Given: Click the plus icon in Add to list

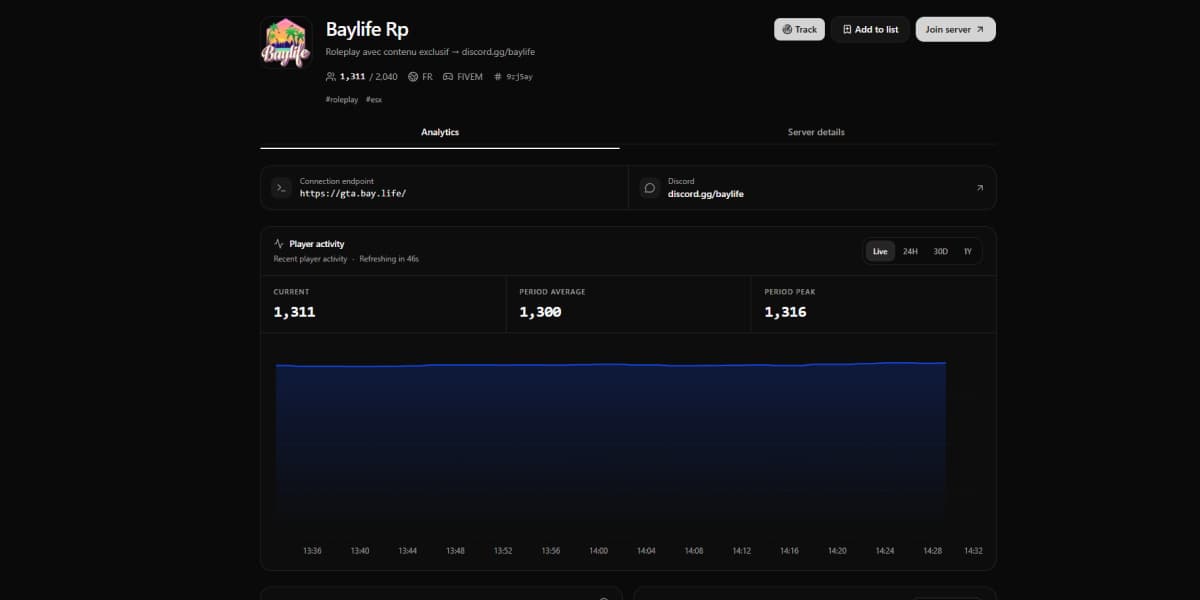Looking at the screenshot, I should click(847, 29).
